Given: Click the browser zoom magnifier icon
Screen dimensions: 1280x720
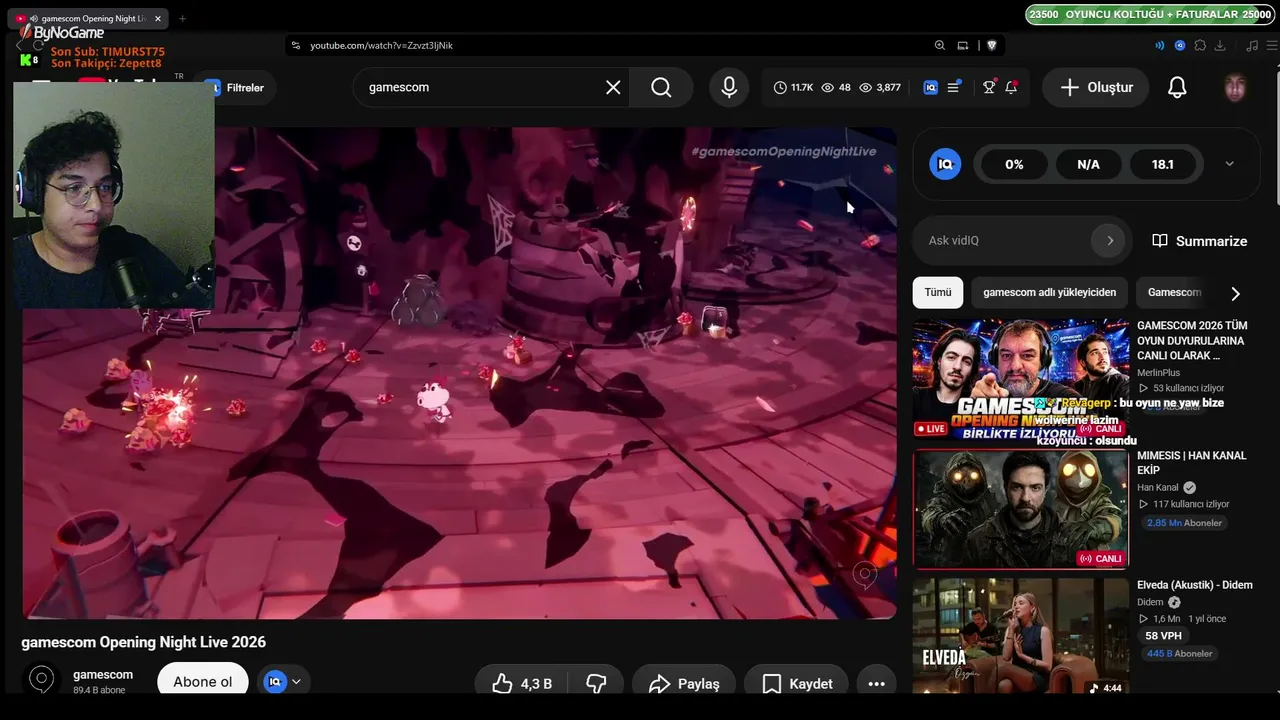Looking at the screenshot, I should (x=939, y=45).
